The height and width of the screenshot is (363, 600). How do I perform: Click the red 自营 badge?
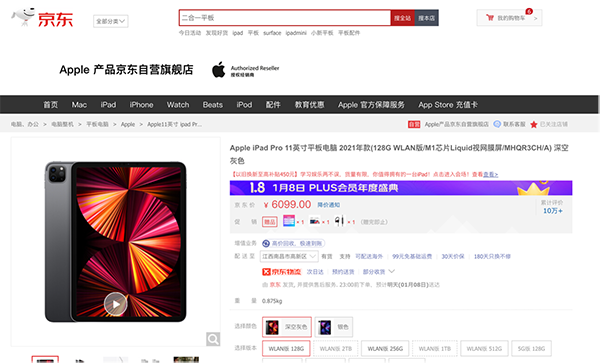click(414, 124)
